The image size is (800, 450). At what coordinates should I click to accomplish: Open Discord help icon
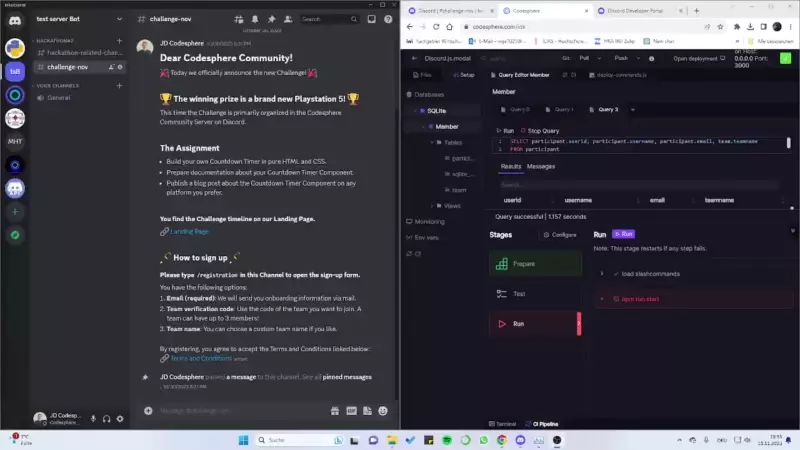click(x=388, y=19)
